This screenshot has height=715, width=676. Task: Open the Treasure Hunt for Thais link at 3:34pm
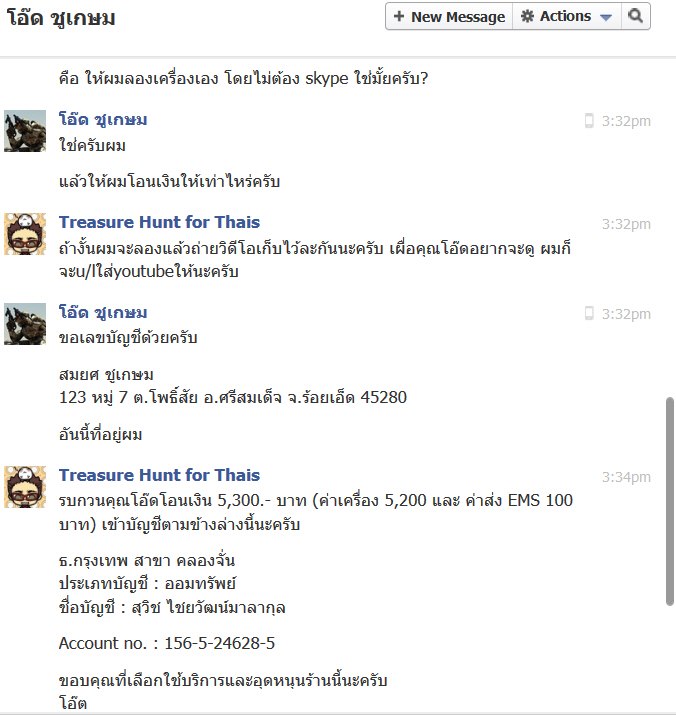[159, 475]
